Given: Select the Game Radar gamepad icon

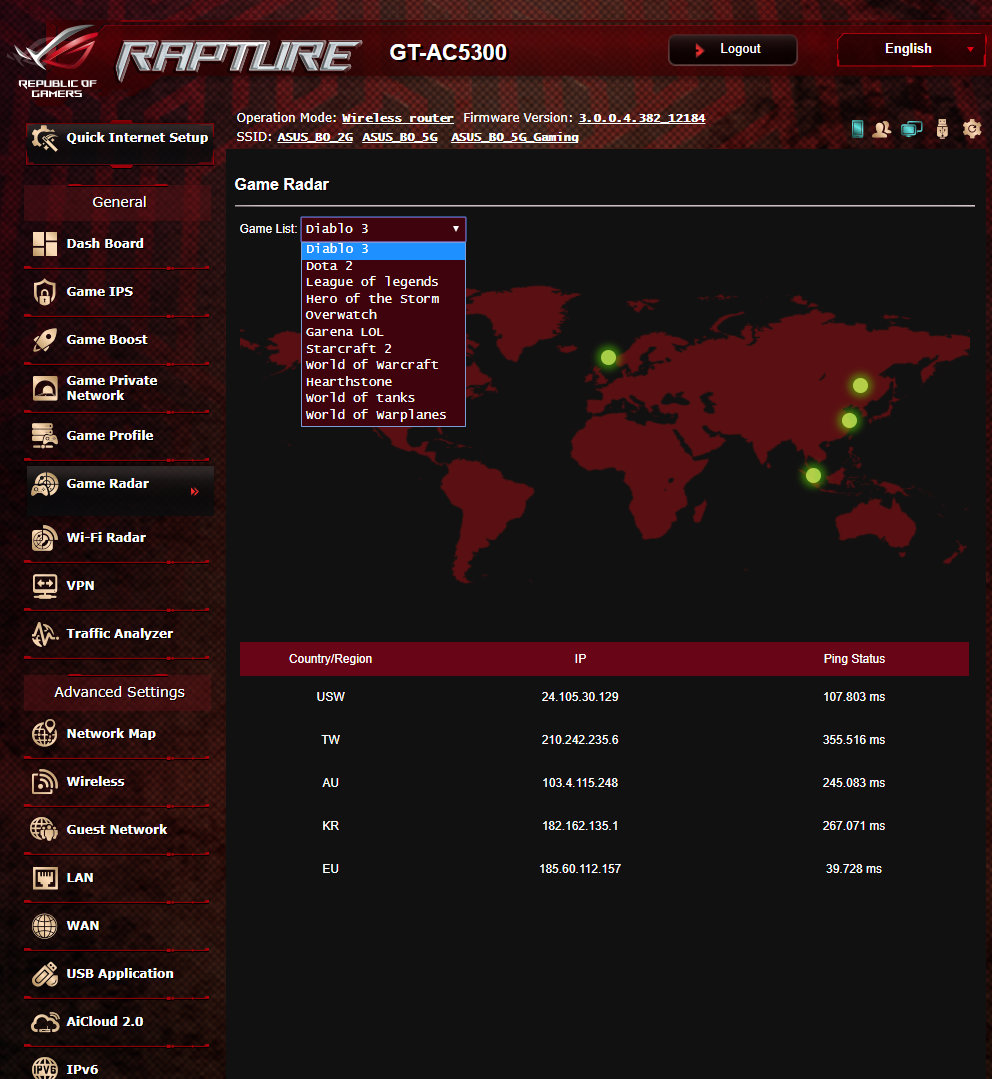Looking at the screenshot, I should [45, 484].
